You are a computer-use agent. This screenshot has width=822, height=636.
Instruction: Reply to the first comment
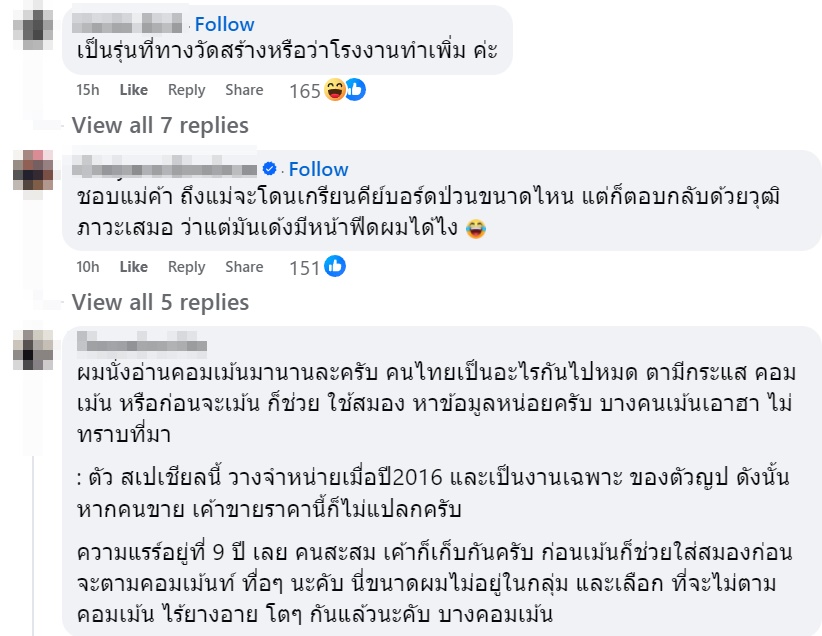(x=187, y=90)
